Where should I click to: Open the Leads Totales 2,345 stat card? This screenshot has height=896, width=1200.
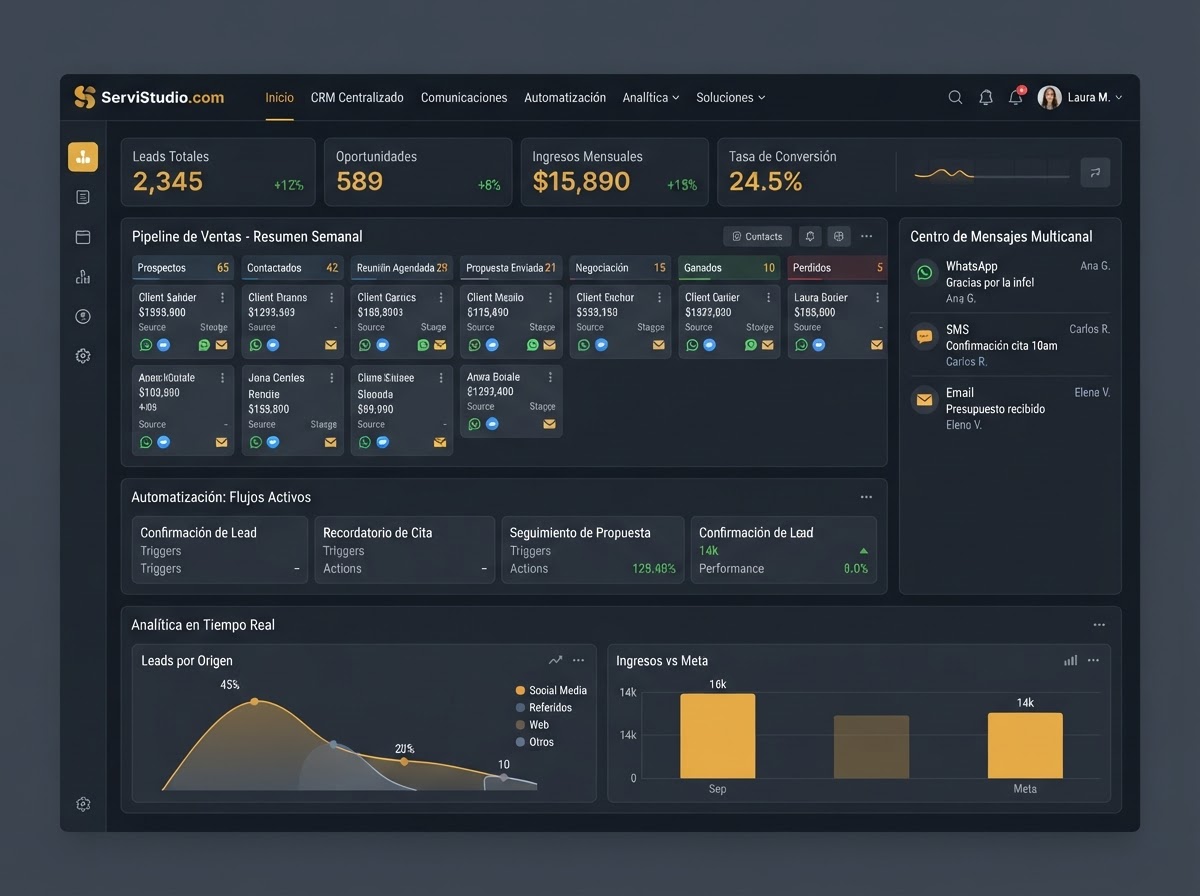218,172
